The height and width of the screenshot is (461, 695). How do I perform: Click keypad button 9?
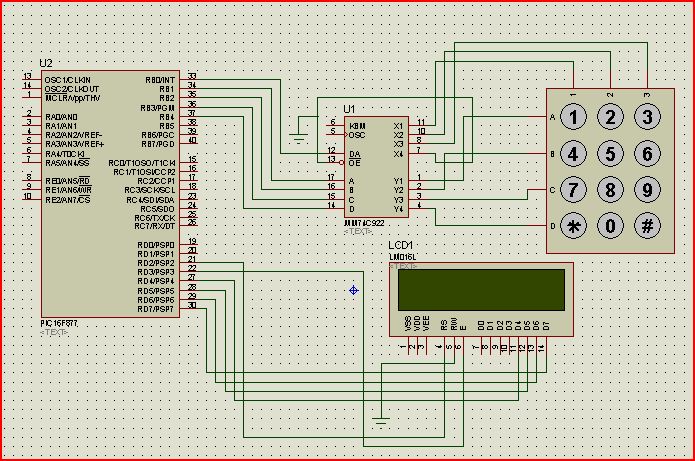[x=647, y=190]
